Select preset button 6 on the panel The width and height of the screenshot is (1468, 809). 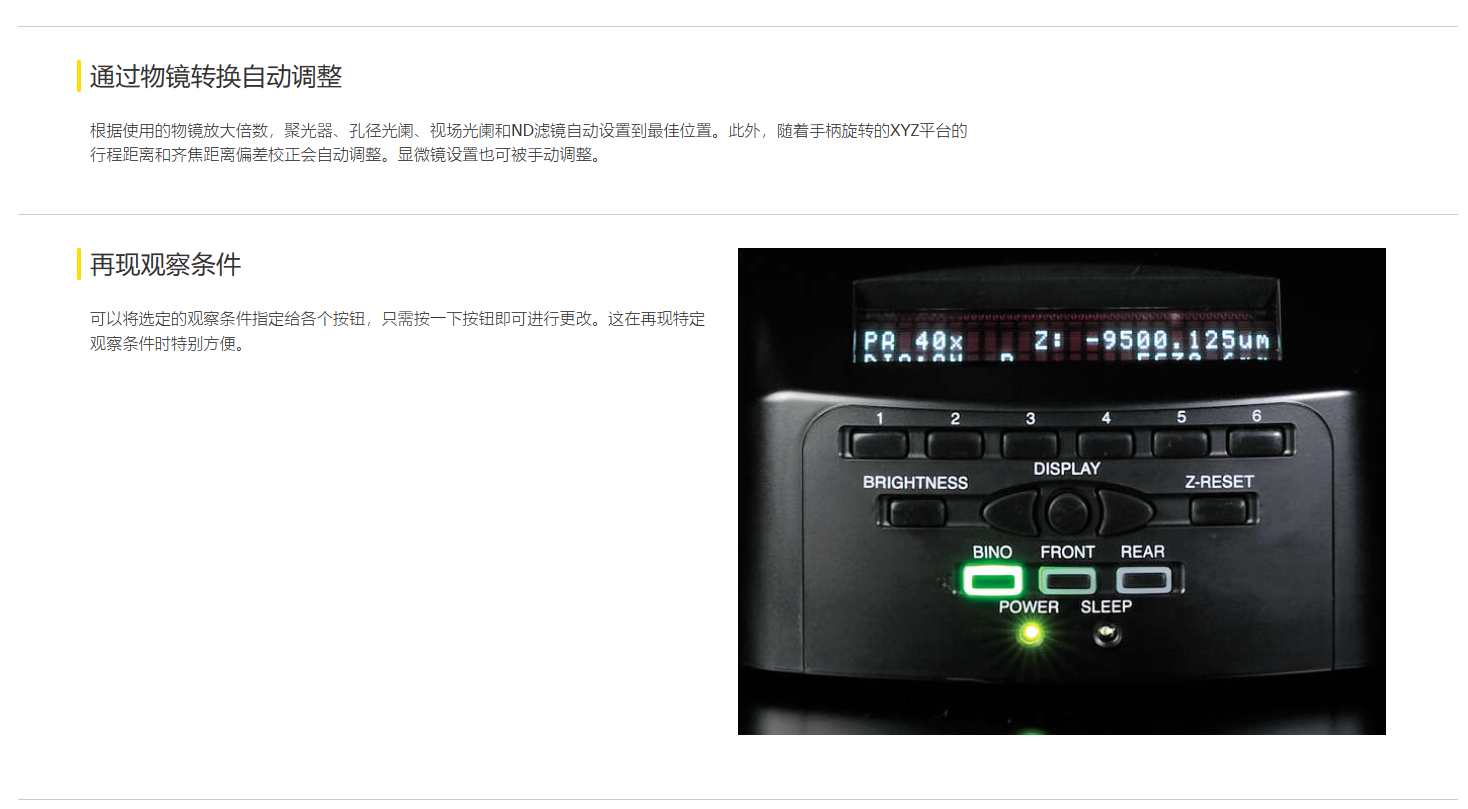click(1254, 441)
